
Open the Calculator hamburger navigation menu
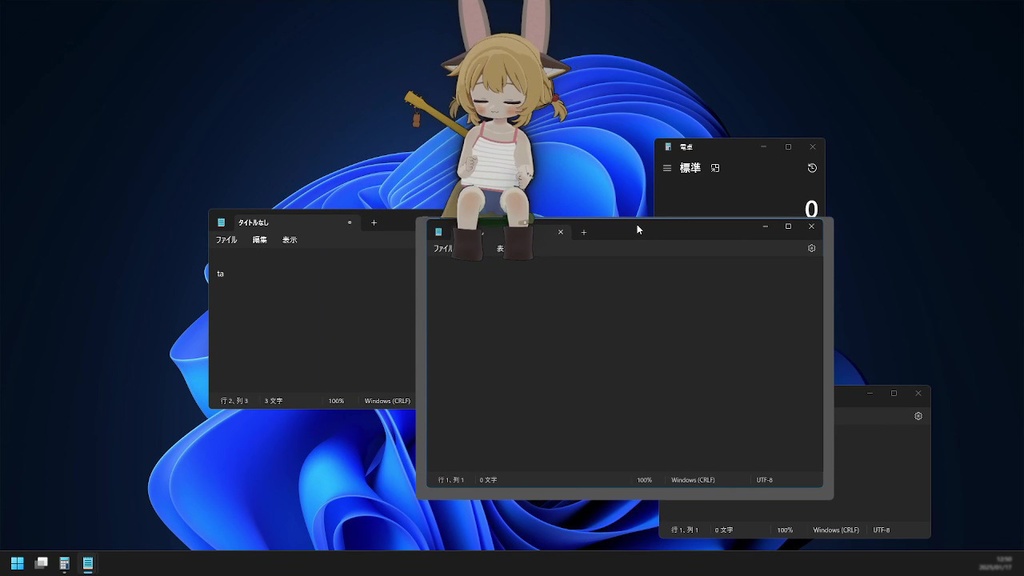click(x=667, y=168)
